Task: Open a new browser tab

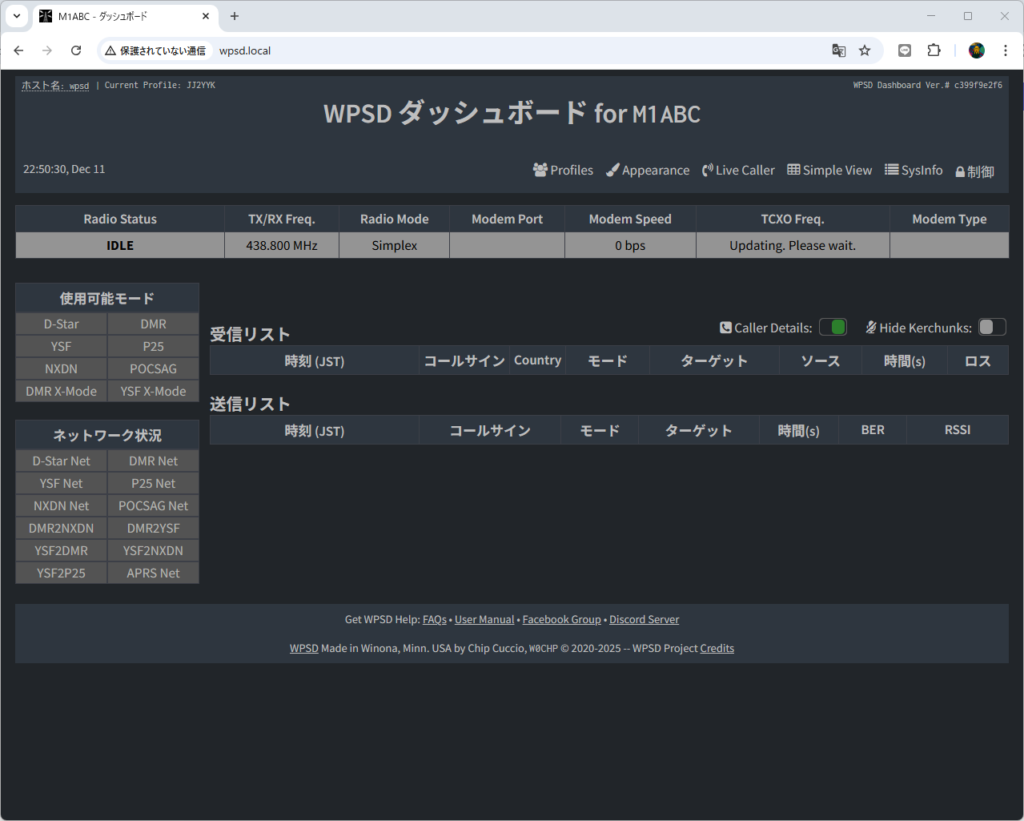Action: click(235, 16)
